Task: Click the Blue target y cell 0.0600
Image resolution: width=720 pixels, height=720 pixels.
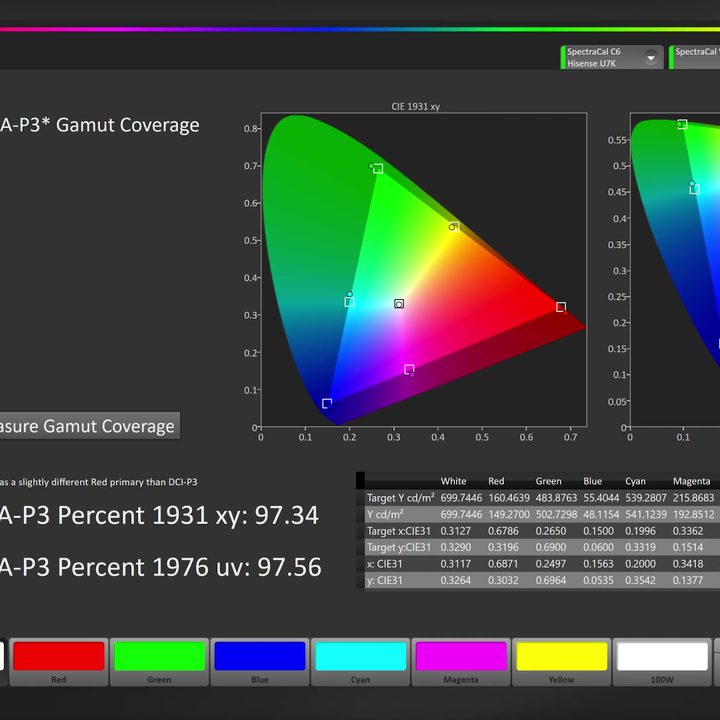Action: point(598,548)
